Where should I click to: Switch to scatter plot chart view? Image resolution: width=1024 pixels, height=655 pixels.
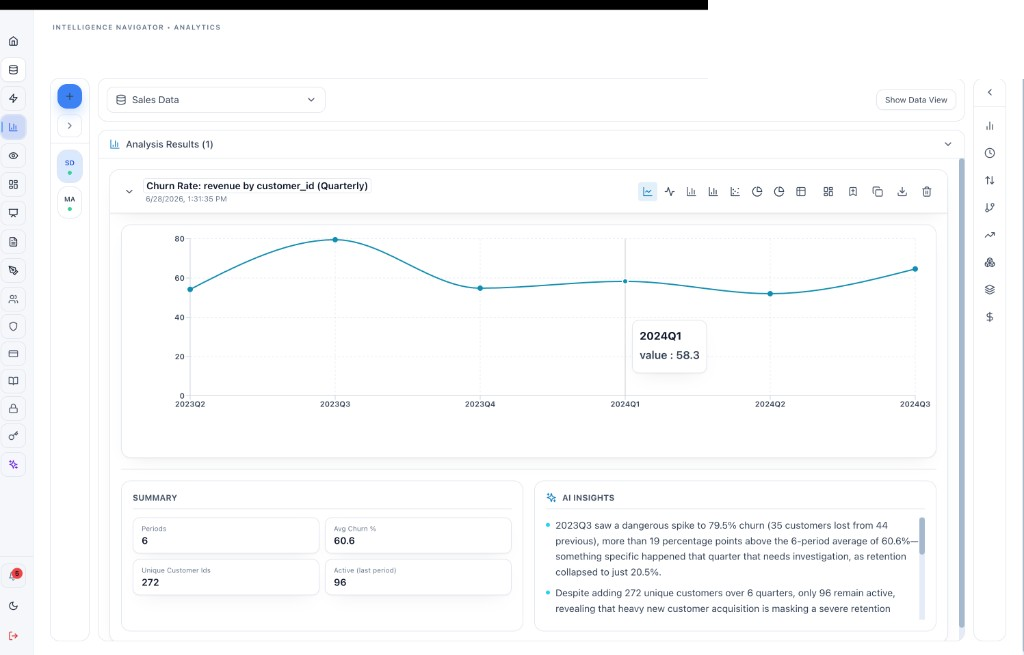735,192
